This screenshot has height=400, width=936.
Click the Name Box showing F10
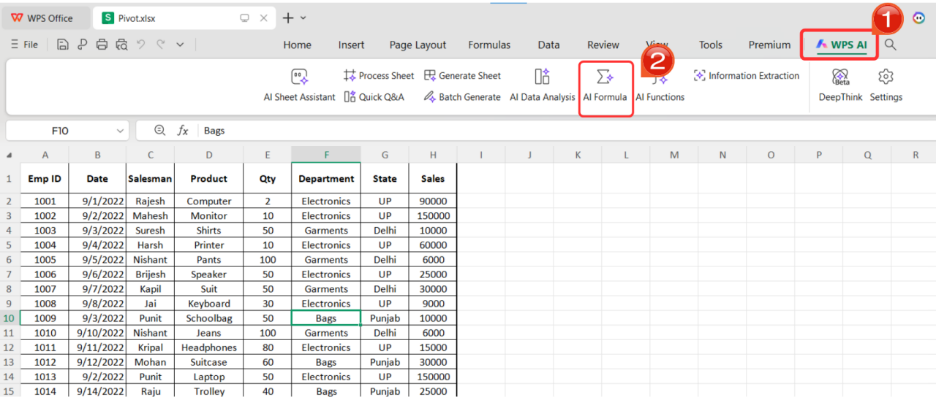click(x=60, y=130)
